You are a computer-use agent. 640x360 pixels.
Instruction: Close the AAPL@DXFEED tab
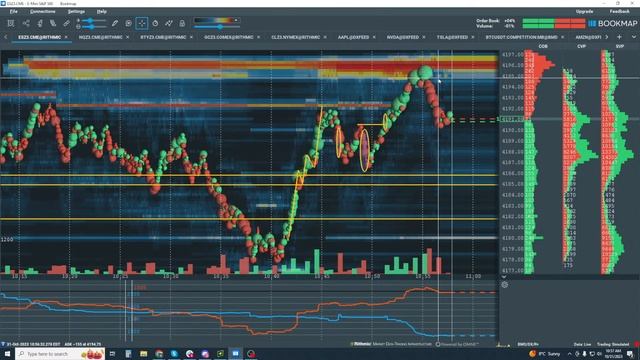[374, 37]
